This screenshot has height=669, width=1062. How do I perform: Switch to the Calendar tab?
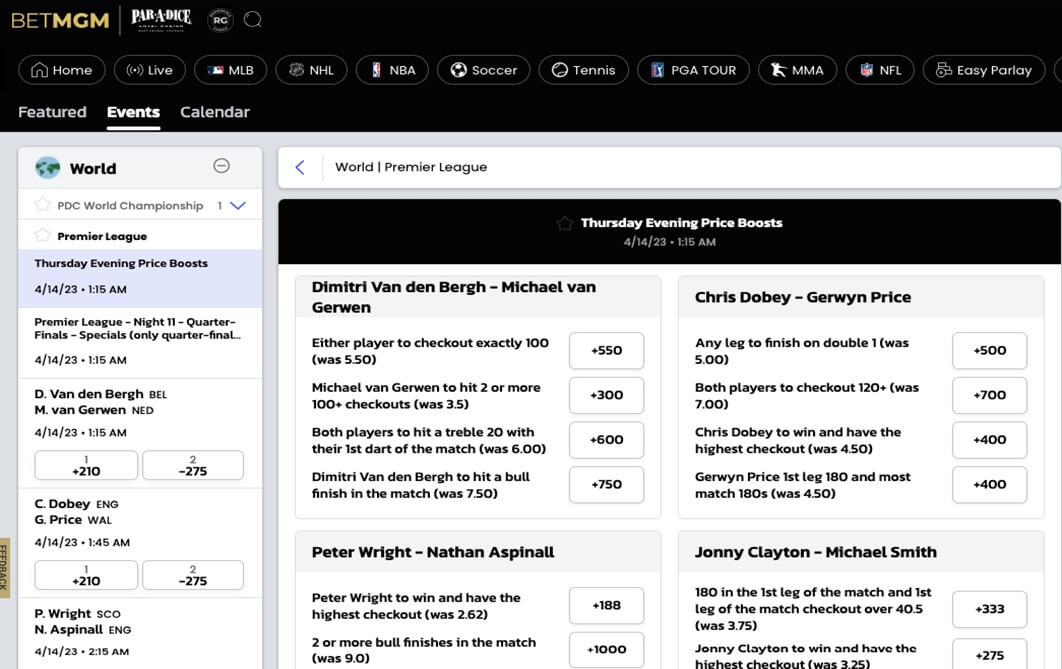[215, 112]
